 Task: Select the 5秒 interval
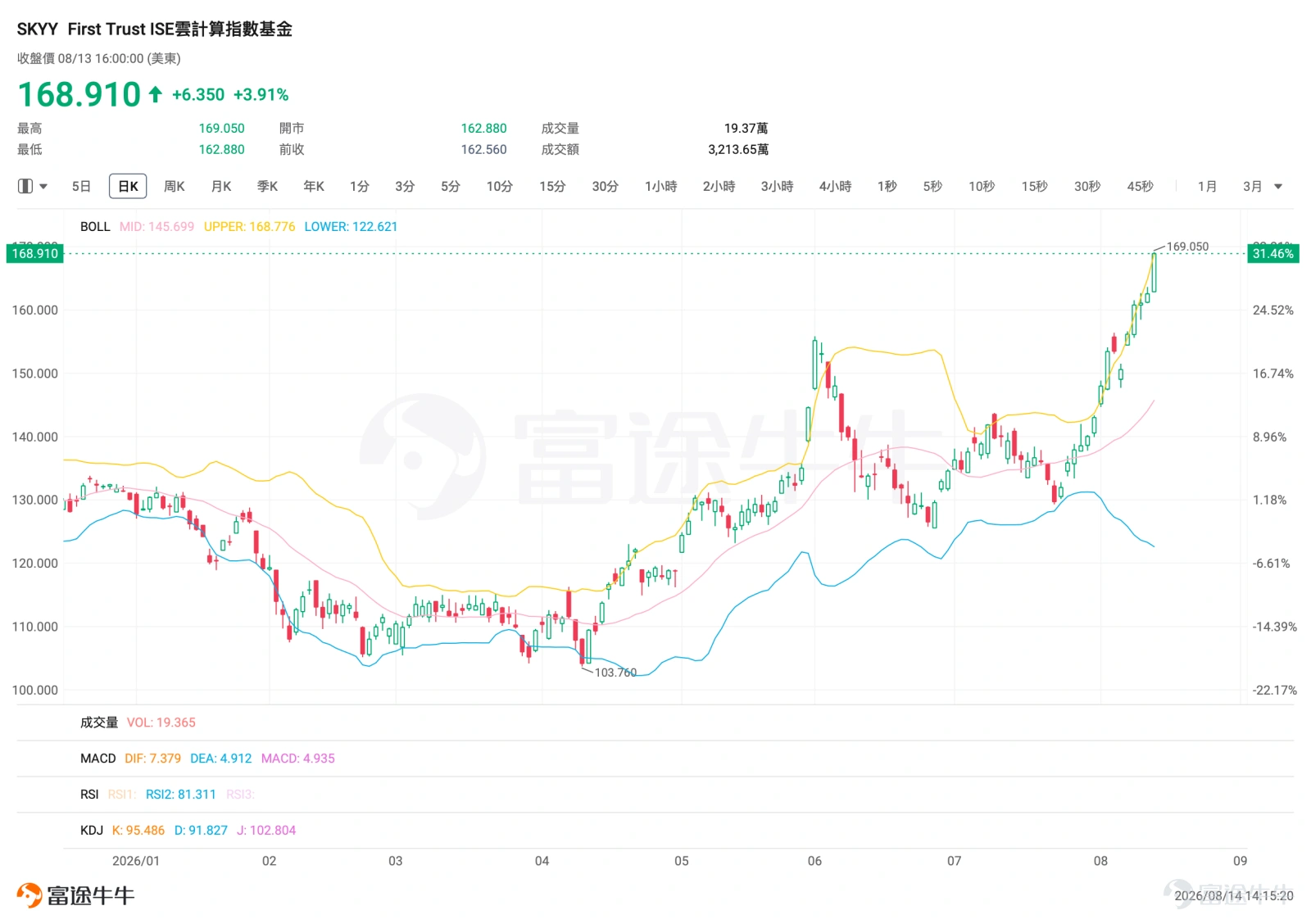click(x=932, y=187)
